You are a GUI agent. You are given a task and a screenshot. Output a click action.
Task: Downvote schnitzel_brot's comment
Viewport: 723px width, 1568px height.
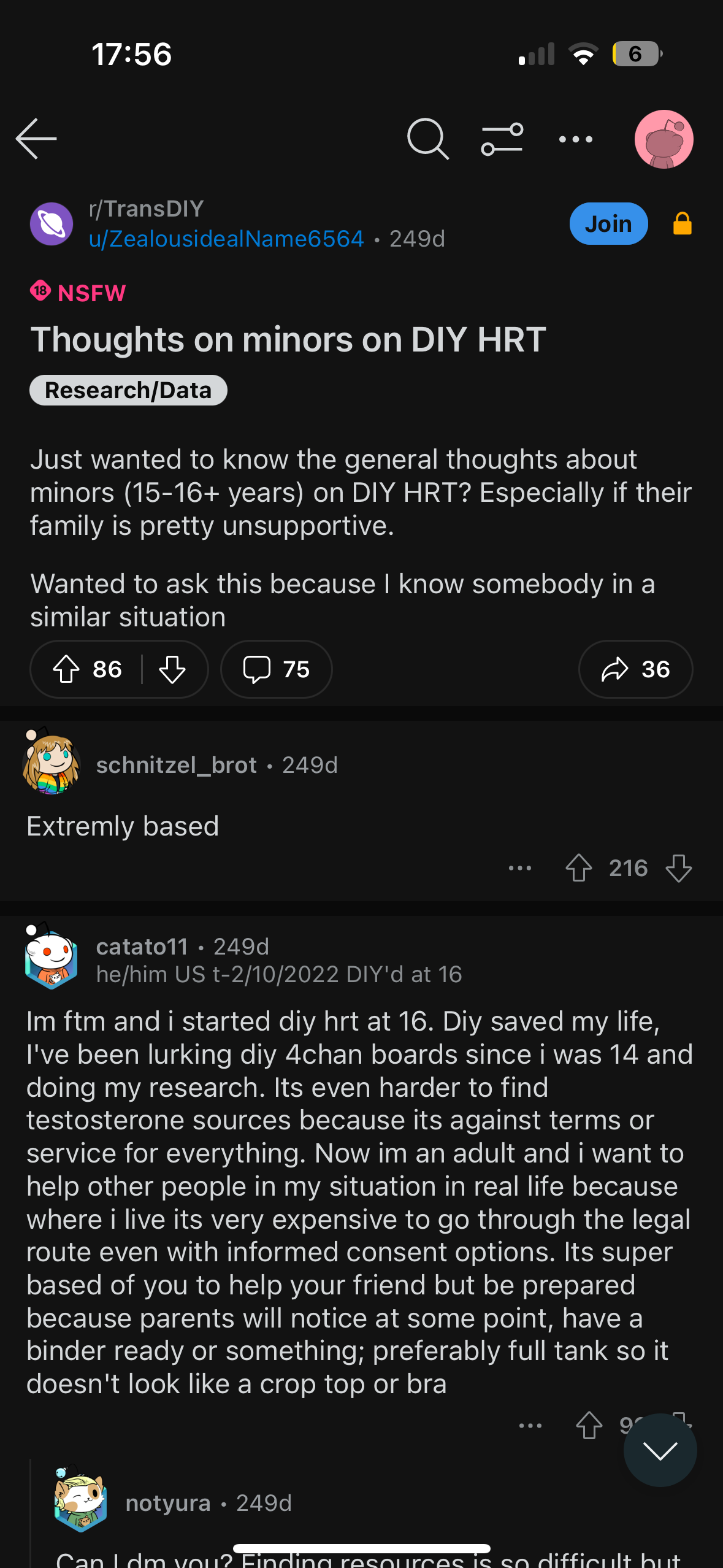tap(679, 868)
